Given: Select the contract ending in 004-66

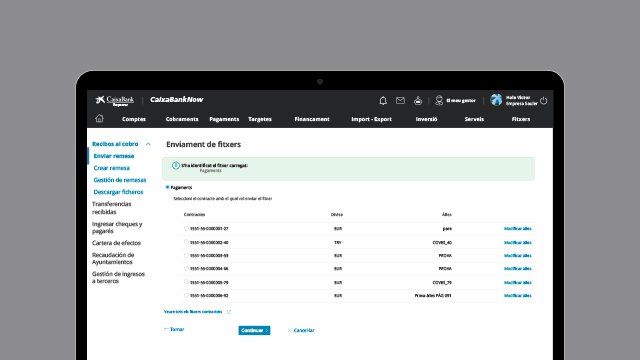Looking at the screenshot, I should 186,269.
